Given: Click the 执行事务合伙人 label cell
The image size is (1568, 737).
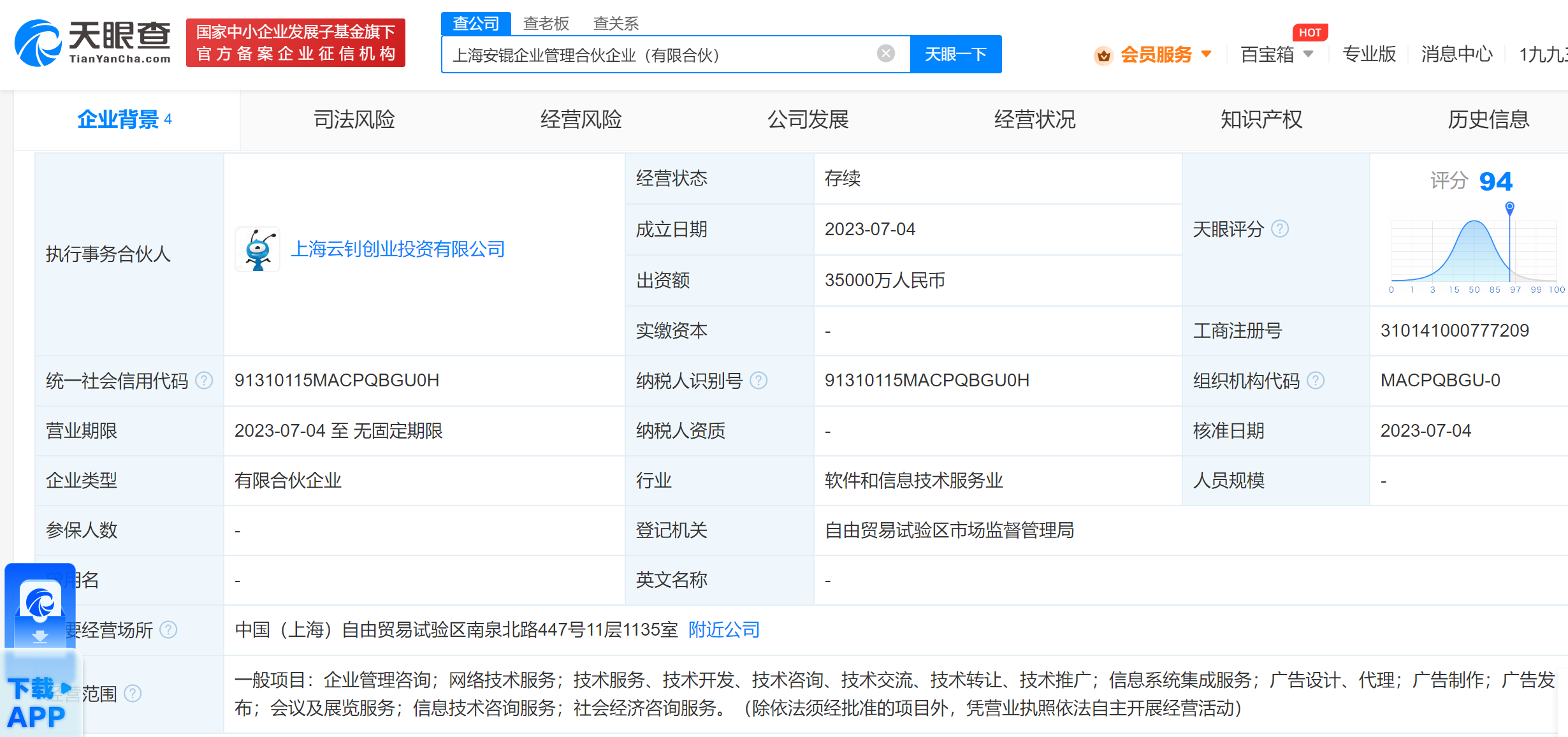Looking at the screenshot, I should pyautogui.click(x=129, y=254).
